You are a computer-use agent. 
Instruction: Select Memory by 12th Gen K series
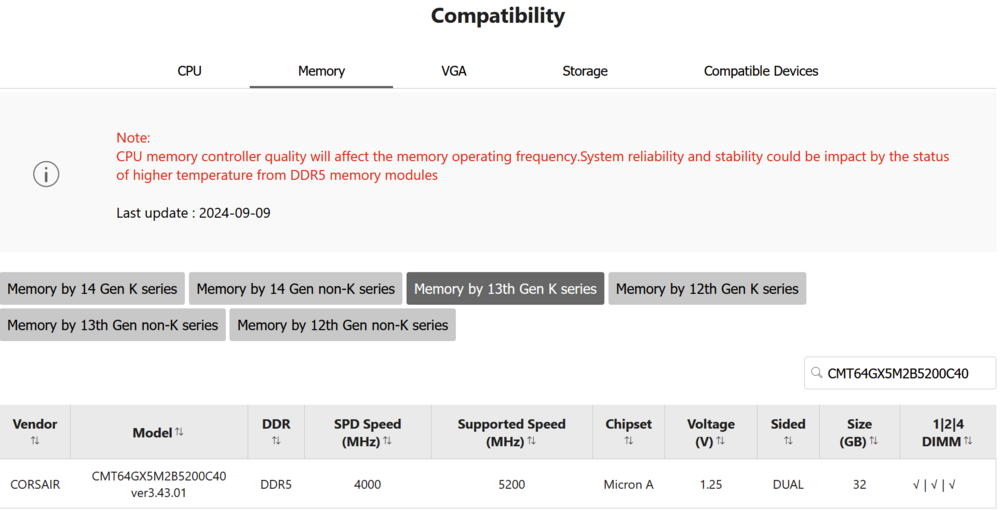point(707,289)
